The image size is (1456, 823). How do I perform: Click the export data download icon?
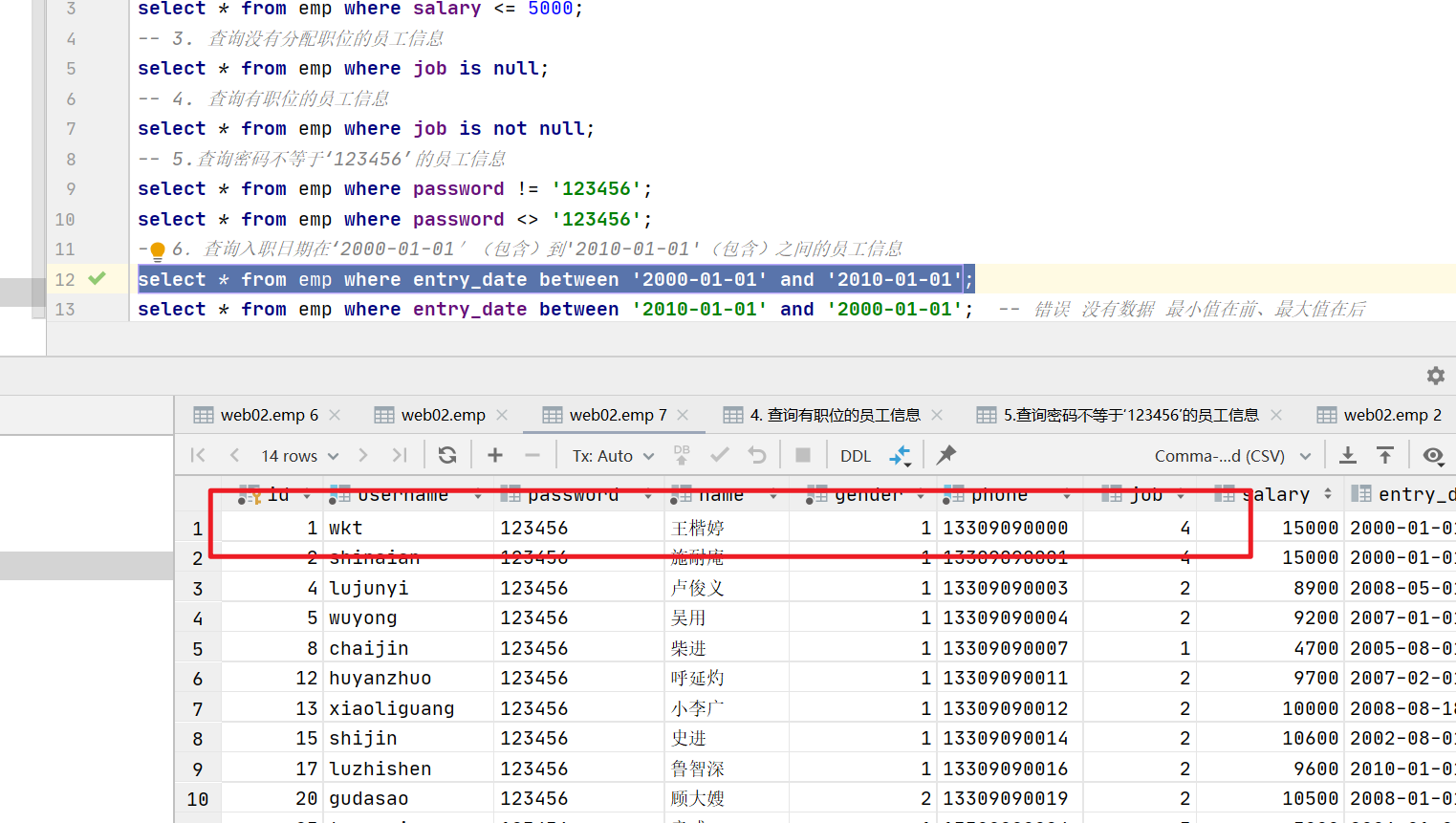(1348, 455)
